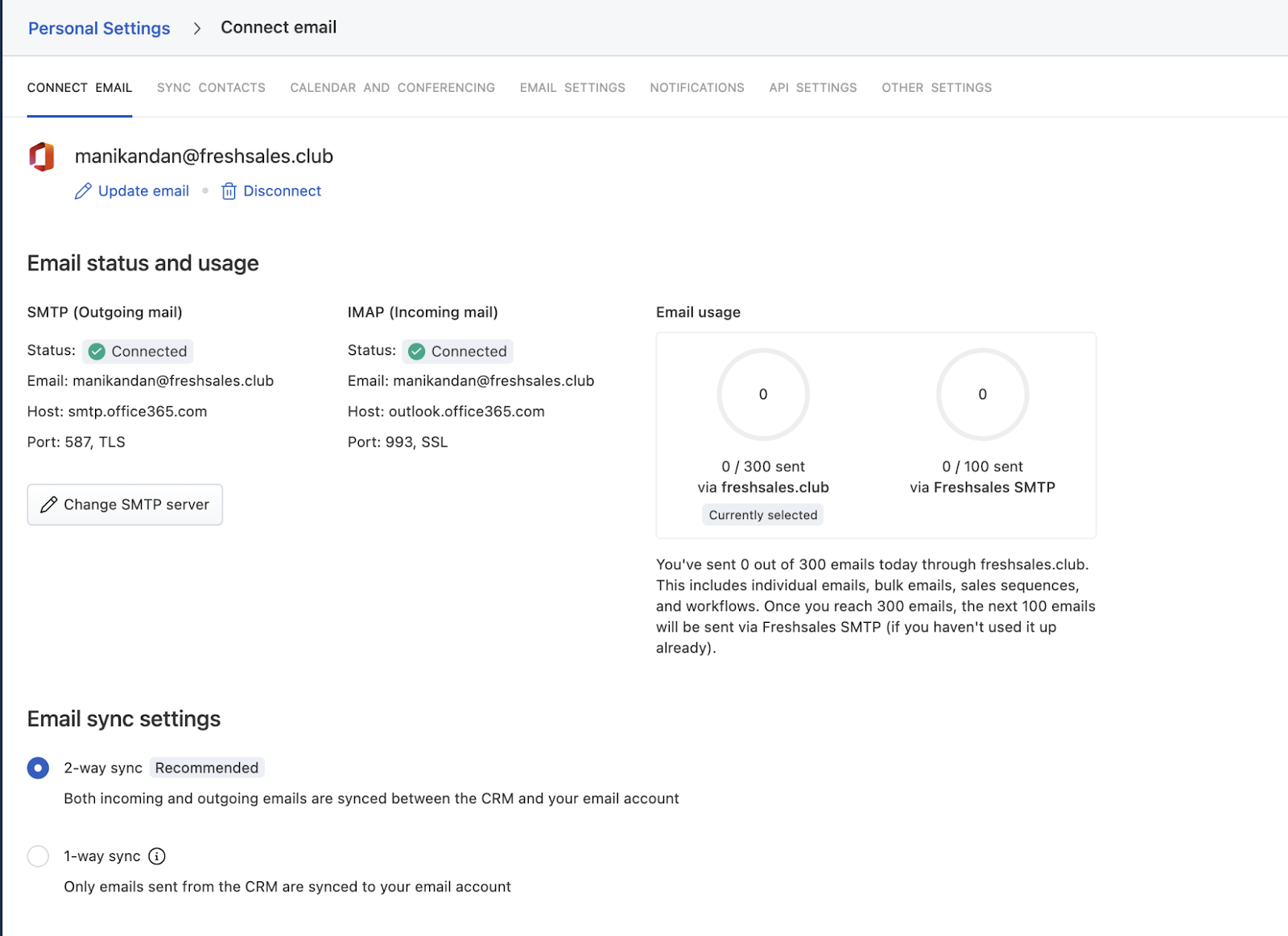Click the 1-way sync description text
1288x936 pixels.
[287, 887]
